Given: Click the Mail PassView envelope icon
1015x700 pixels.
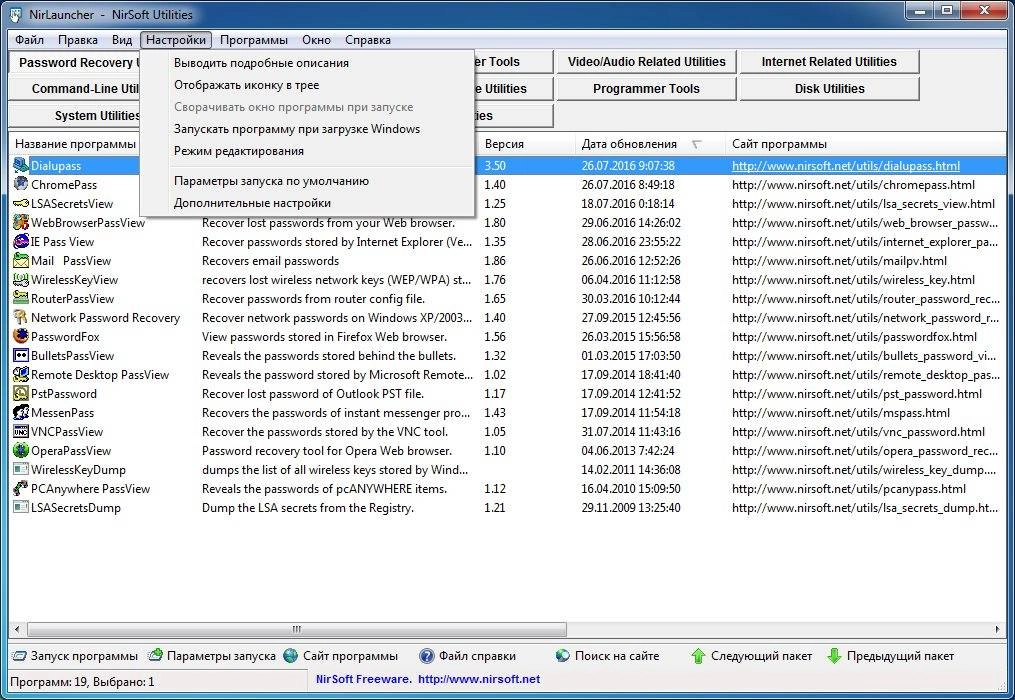Looking at the screenshot, I should [x=21, y=260].
